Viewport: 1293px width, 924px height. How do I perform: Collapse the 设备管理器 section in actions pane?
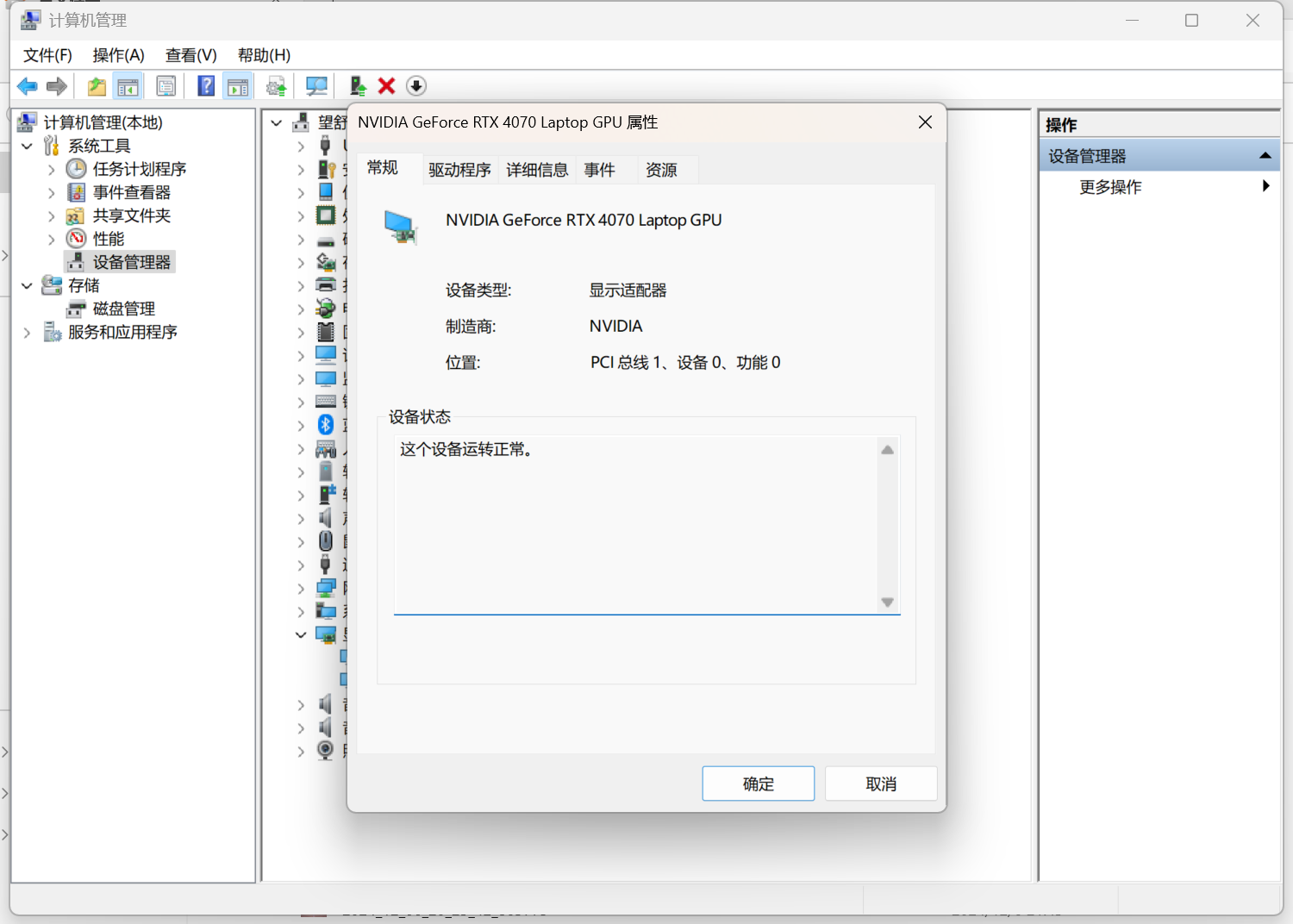pyautogui.click(x=1265, y=156)
